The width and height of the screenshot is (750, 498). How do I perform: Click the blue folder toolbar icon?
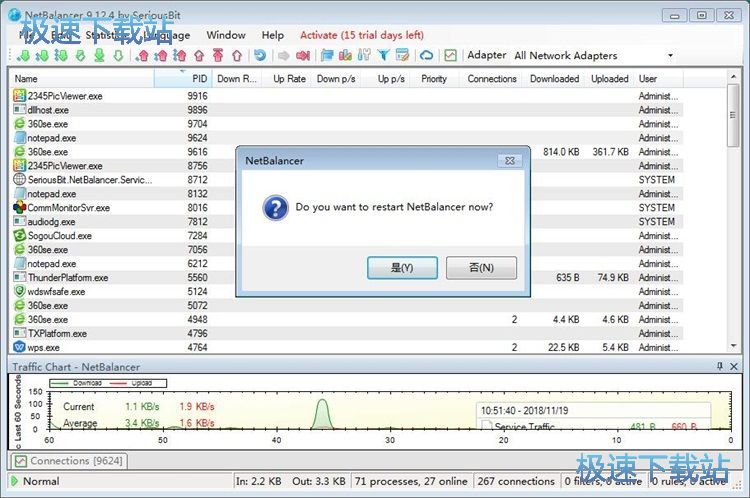click(327, 55)
